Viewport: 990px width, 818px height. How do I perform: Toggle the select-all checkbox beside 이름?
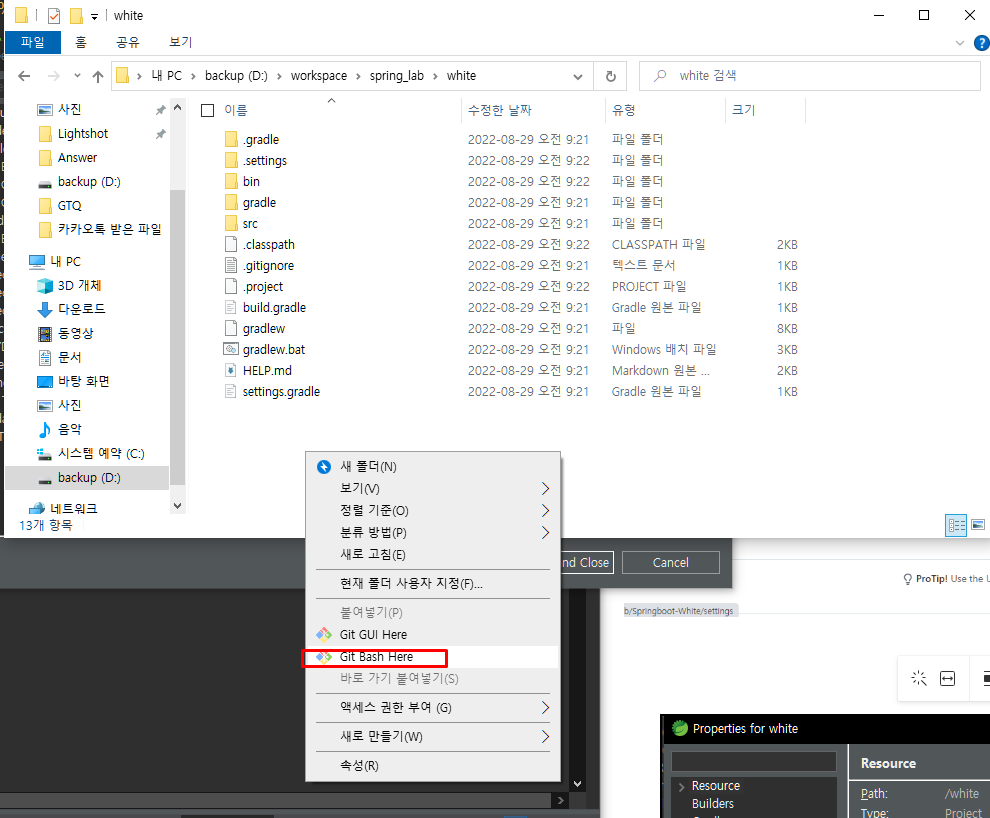[x=208, y=110]
